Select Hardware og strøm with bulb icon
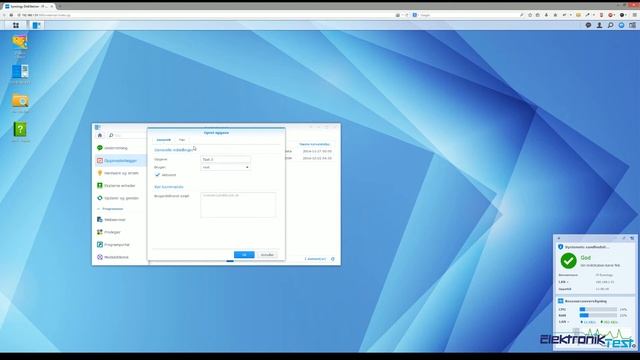Image resolution: width=640 pixels, height=360 pixels. point(121,173)
